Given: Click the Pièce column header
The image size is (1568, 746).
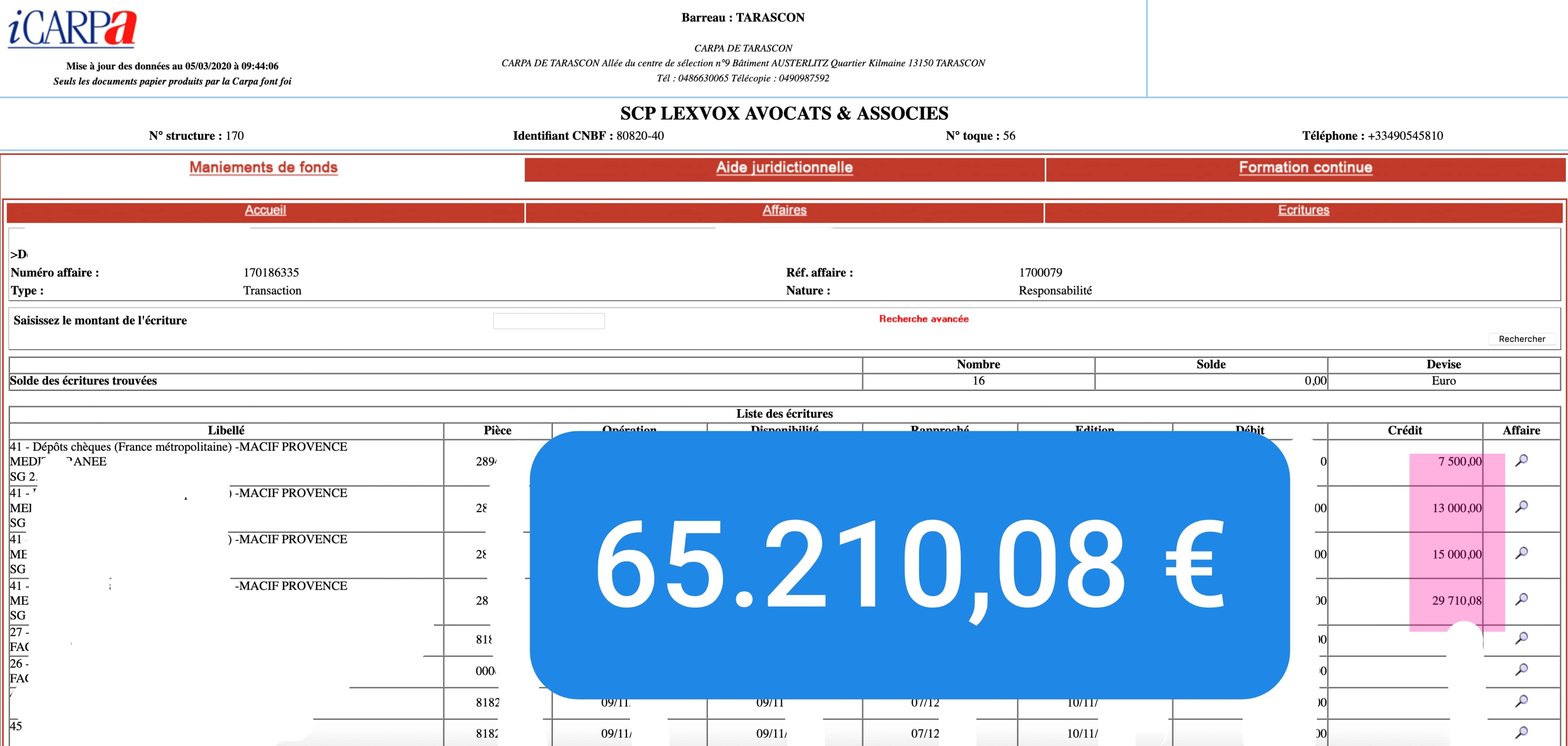Looking at the screenshot, I should click(x=497, y=430).
